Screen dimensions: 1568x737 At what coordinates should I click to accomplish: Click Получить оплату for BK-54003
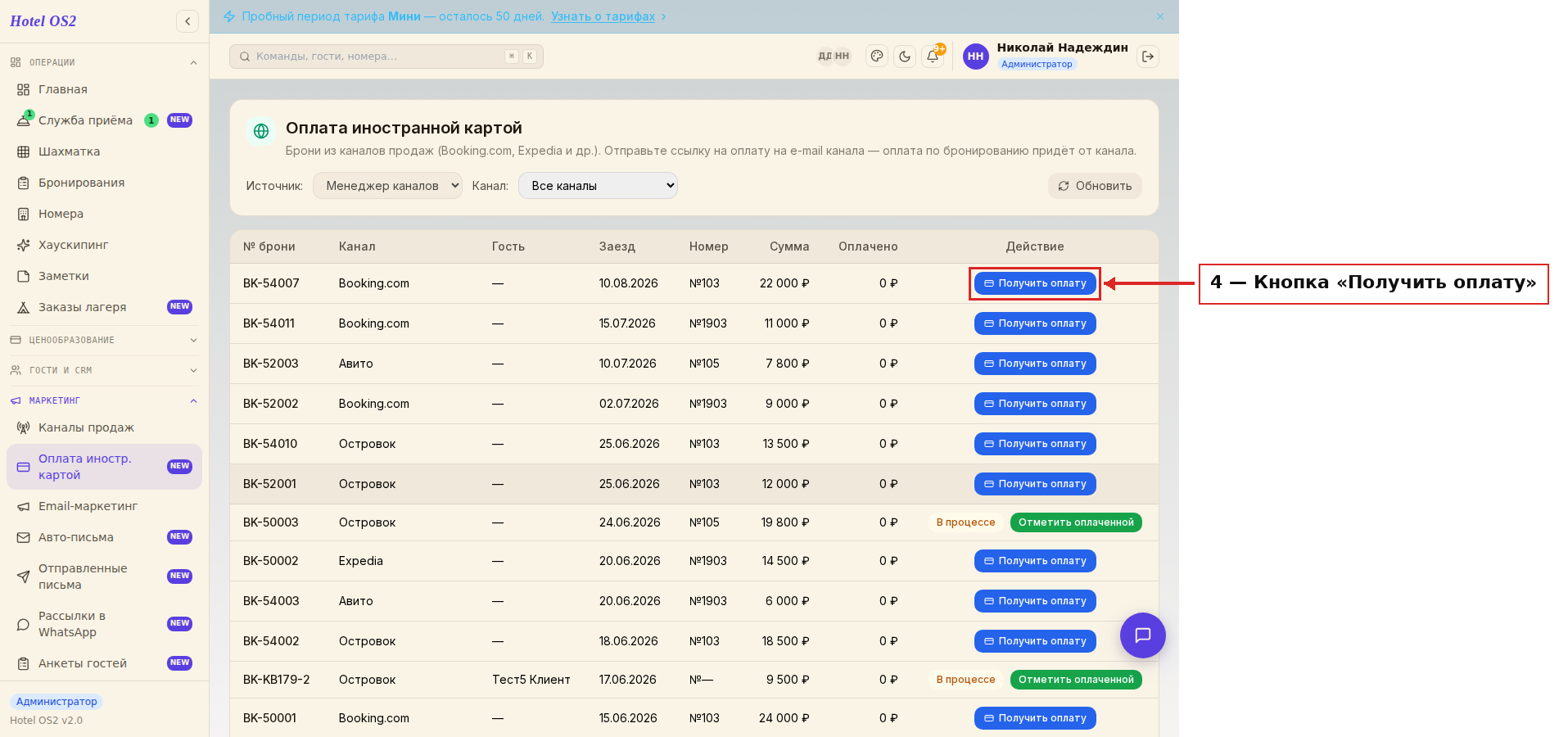coord(1035,601)
